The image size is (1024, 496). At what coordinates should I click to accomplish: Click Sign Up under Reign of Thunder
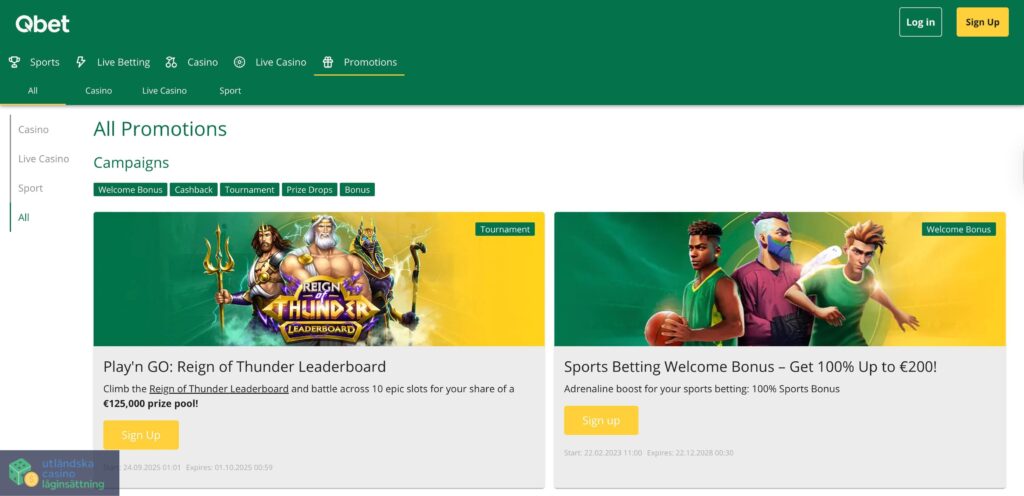[141, 435]
